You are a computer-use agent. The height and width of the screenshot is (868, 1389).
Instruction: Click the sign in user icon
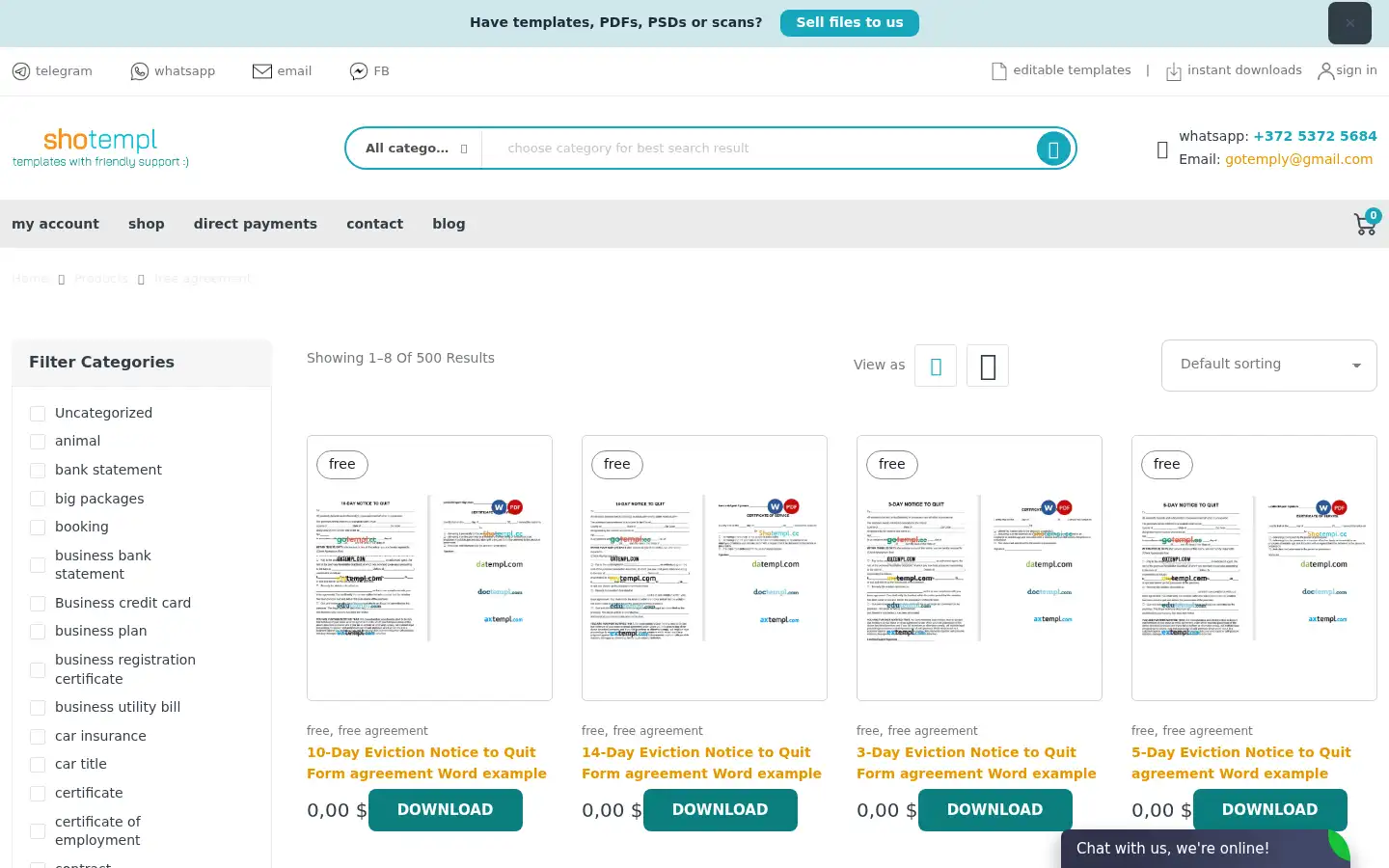pyautogui.click(x=1326, y=71)
